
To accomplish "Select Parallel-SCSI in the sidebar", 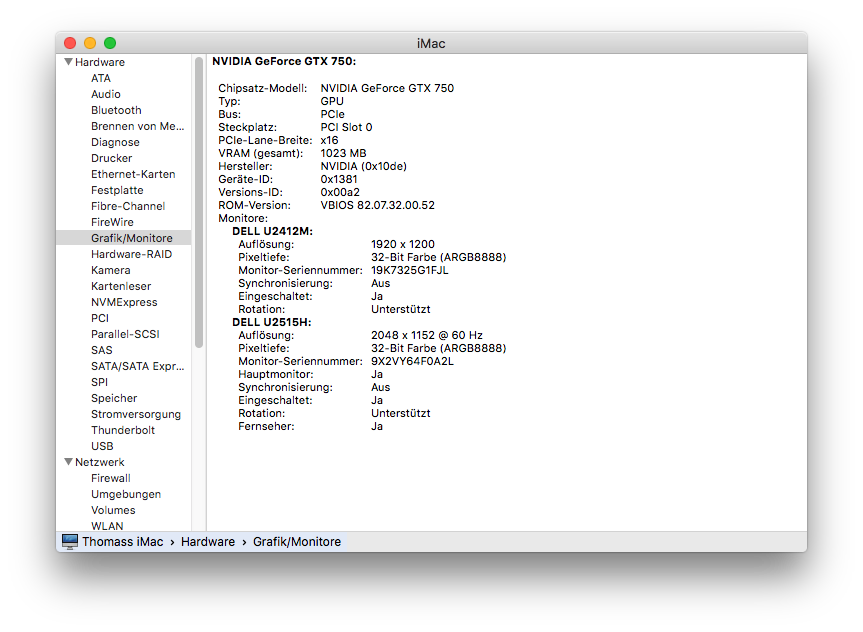I will (125, 334).
